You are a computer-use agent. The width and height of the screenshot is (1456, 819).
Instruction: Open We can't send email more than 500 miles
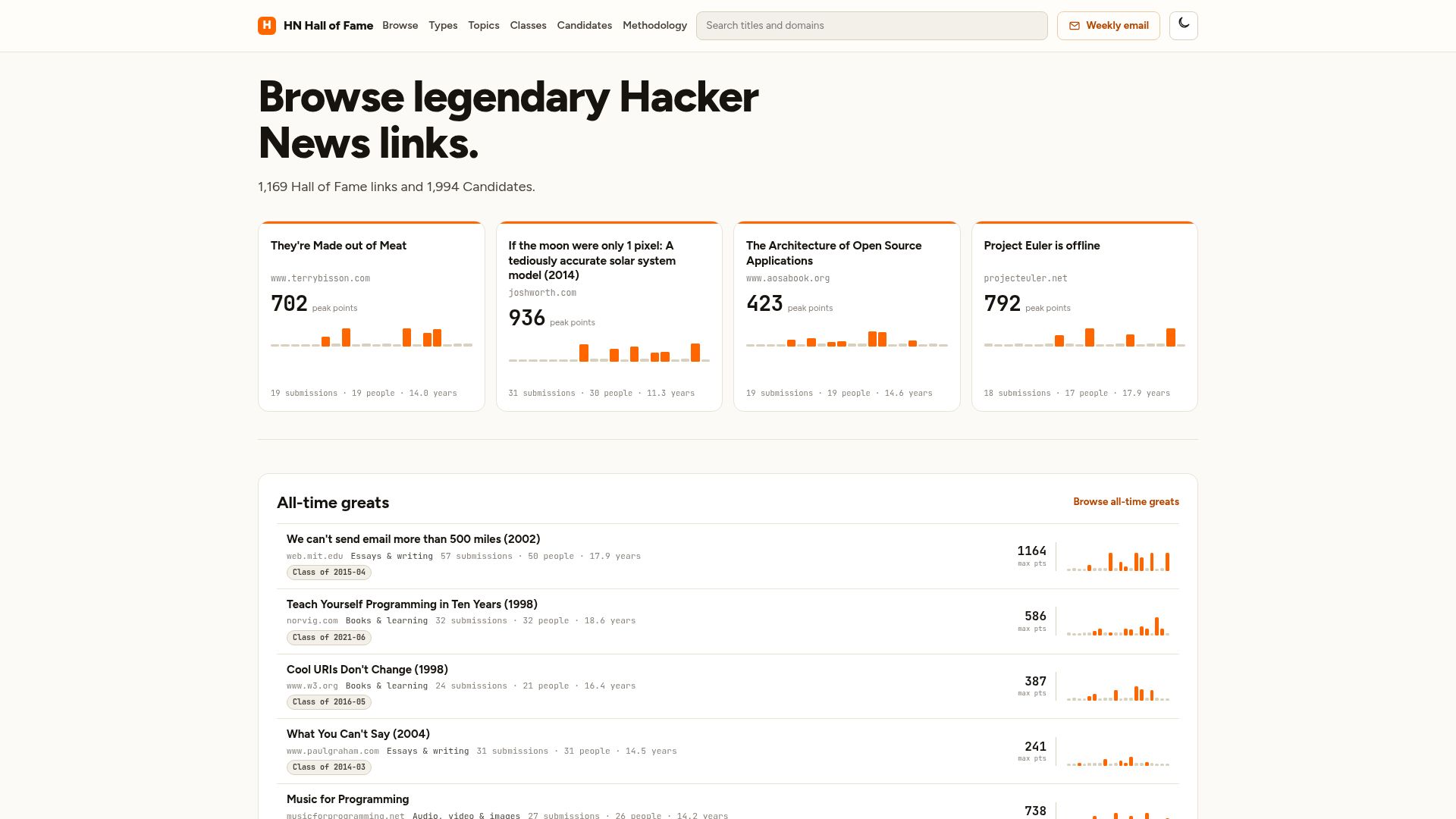pyautogui.click(x=413, y=539)
